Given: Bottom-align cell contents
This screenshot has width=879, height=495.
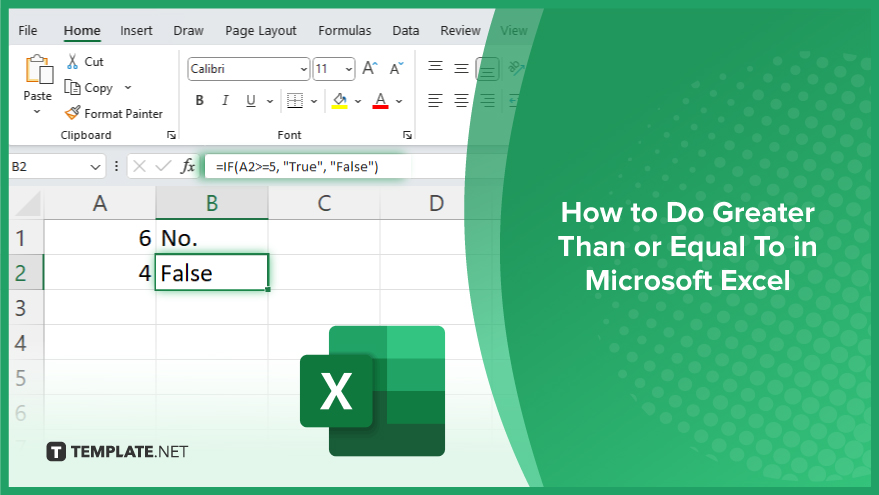Looking at the screenshot, I should tap(487, 70).
